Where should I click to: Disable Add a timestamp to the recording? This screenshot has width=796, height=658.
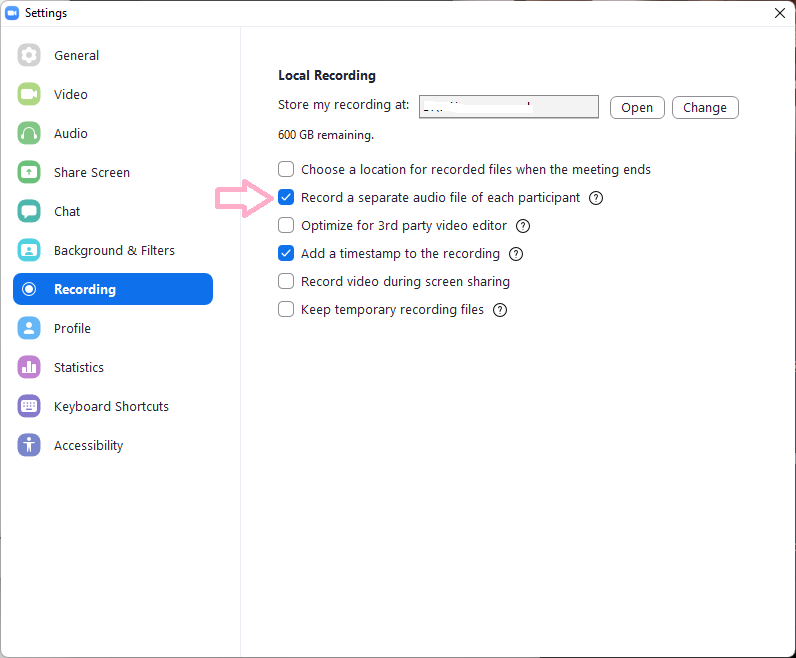pos(286,254)
